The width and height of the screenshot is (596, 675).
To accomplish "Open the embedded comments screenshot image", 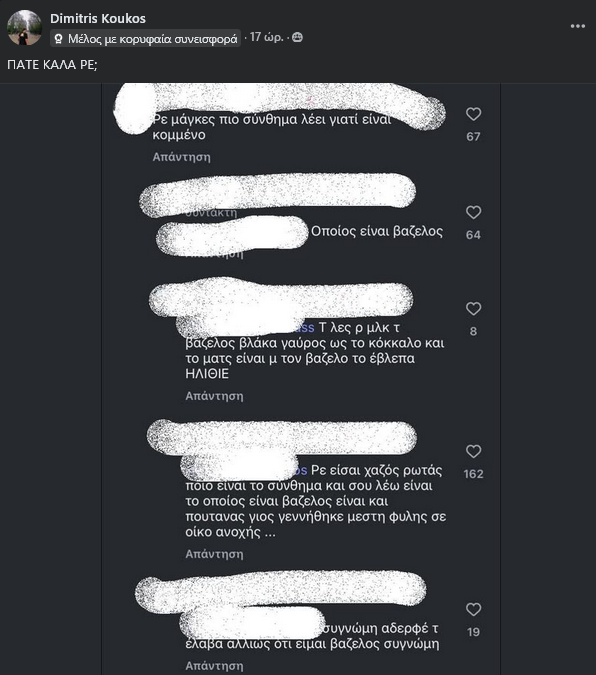I will click(301, 379).
